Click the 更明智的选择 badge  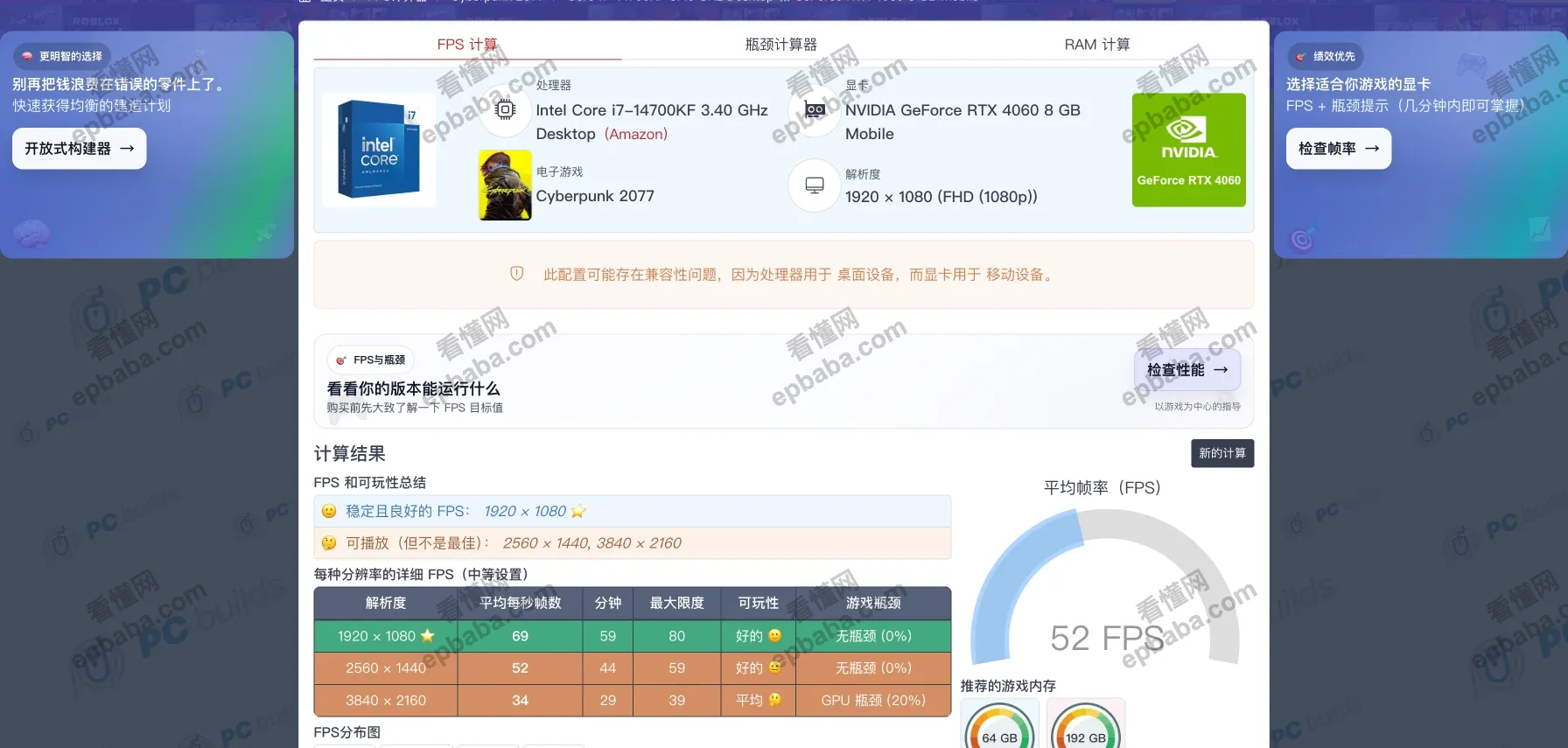pyautogui.click(x=62, y=56)
